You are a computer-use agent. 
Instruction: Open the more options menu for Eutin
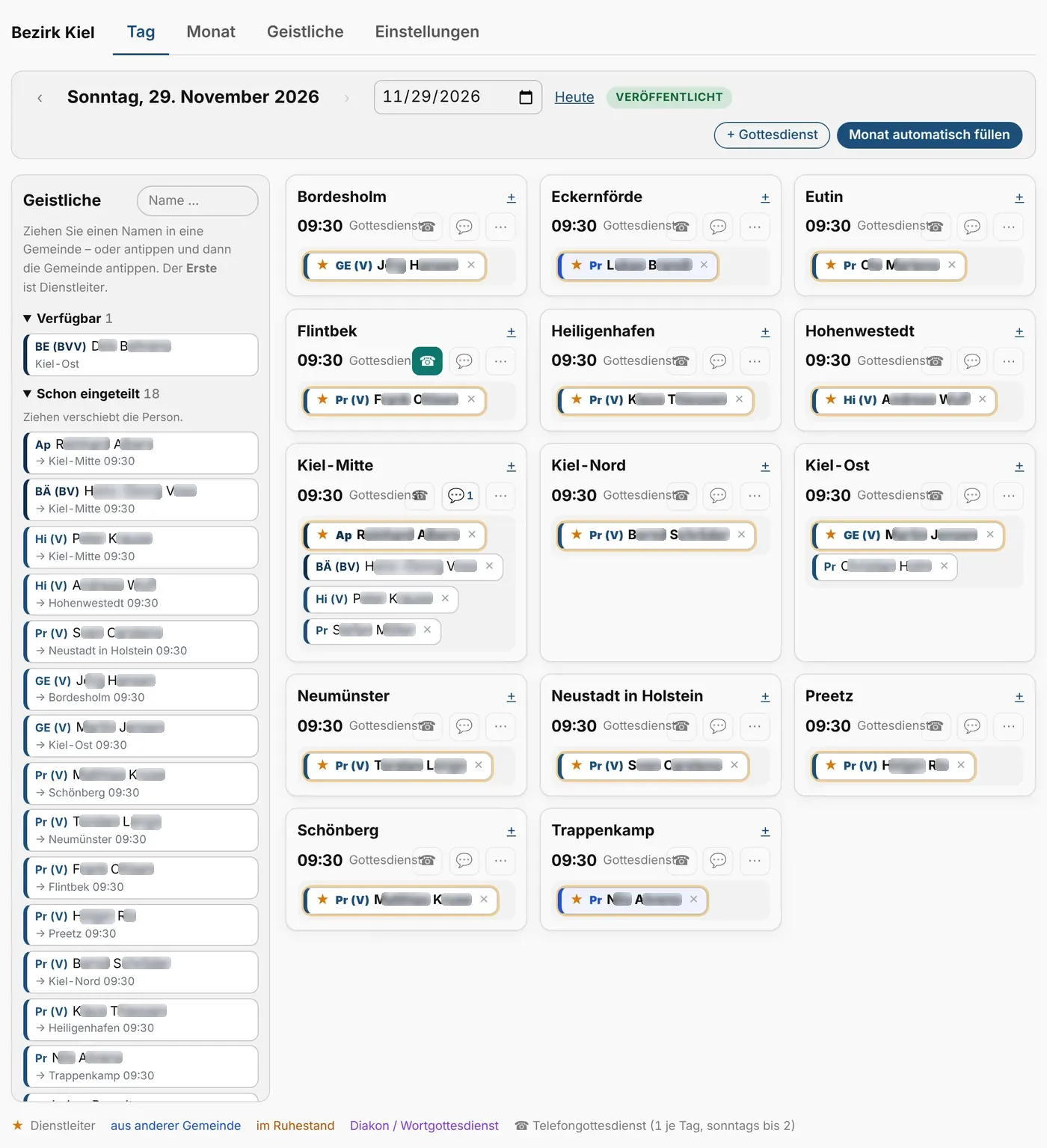1009,226
